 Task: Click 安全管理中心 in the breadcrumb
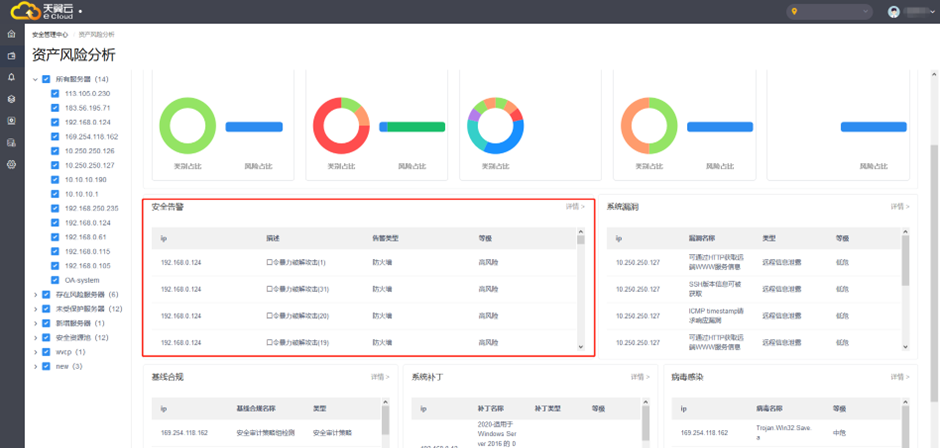(51, 34)
